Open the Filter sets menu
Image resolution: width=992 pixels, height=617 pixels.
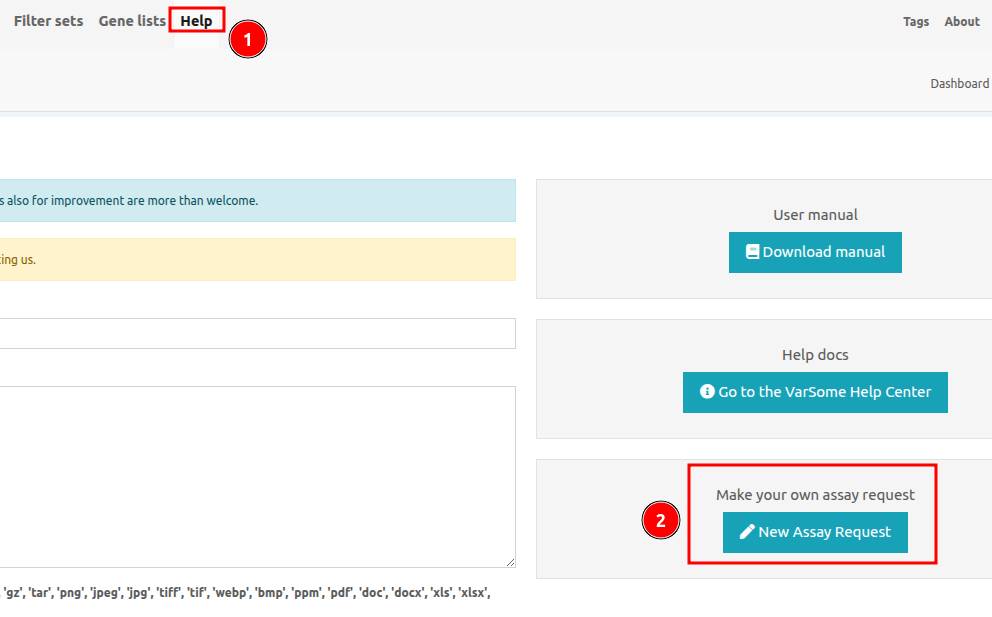click(48, 21)
